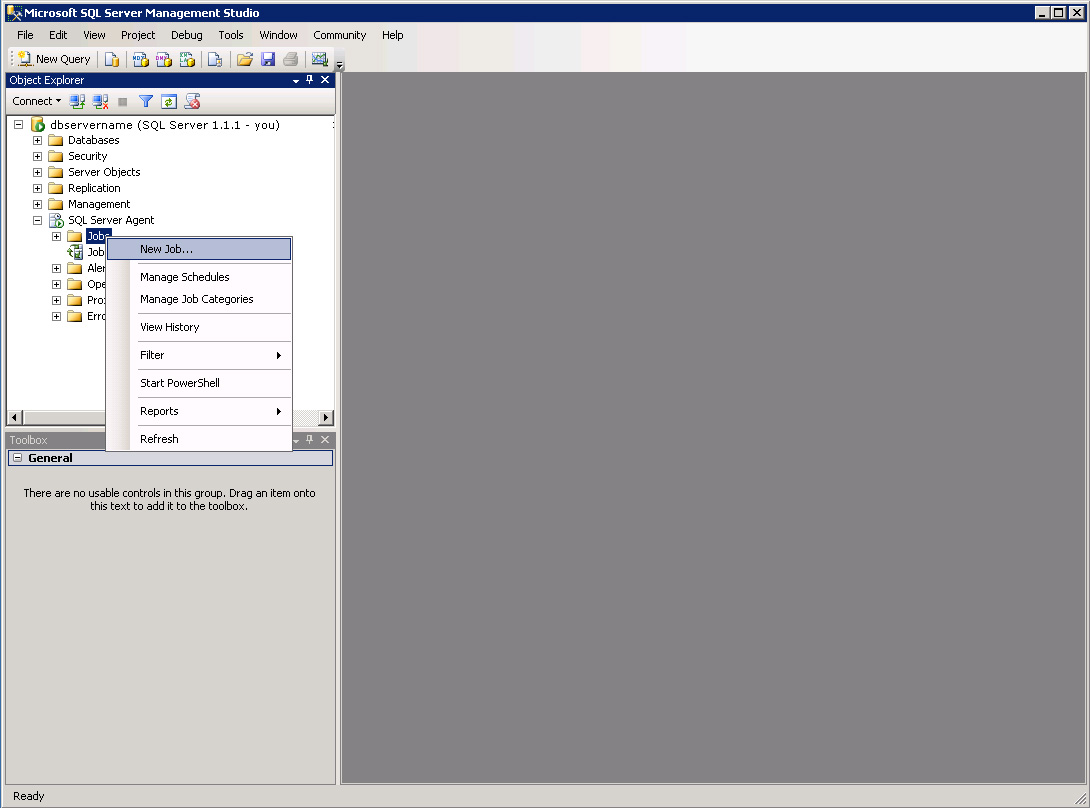Image resolution: width=1090 pixels, height=808 pixels.
Task: Select the Server Objects tree item
Action: [x=104, y=172]
